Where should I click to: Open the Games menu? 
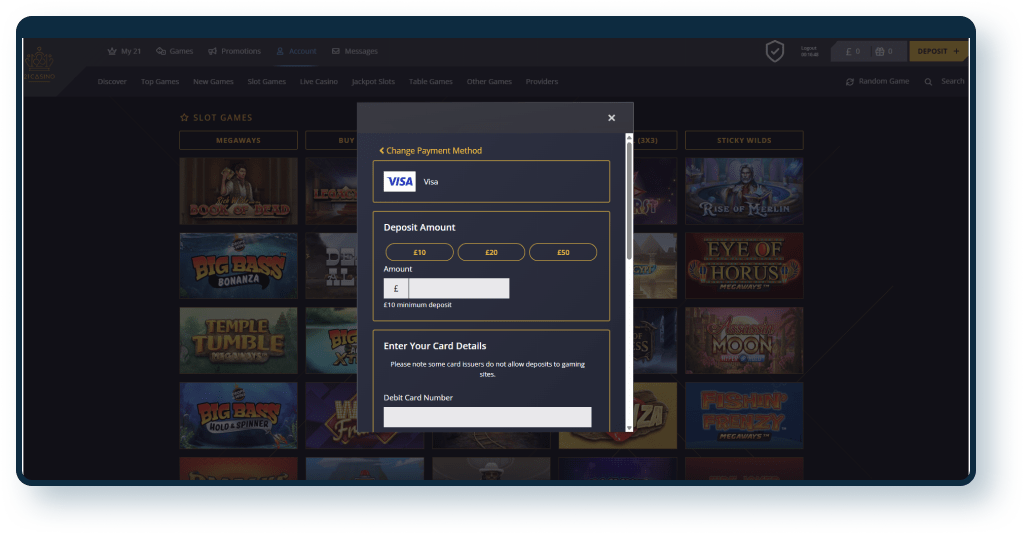pyautogui.click(x=174, y=51)
